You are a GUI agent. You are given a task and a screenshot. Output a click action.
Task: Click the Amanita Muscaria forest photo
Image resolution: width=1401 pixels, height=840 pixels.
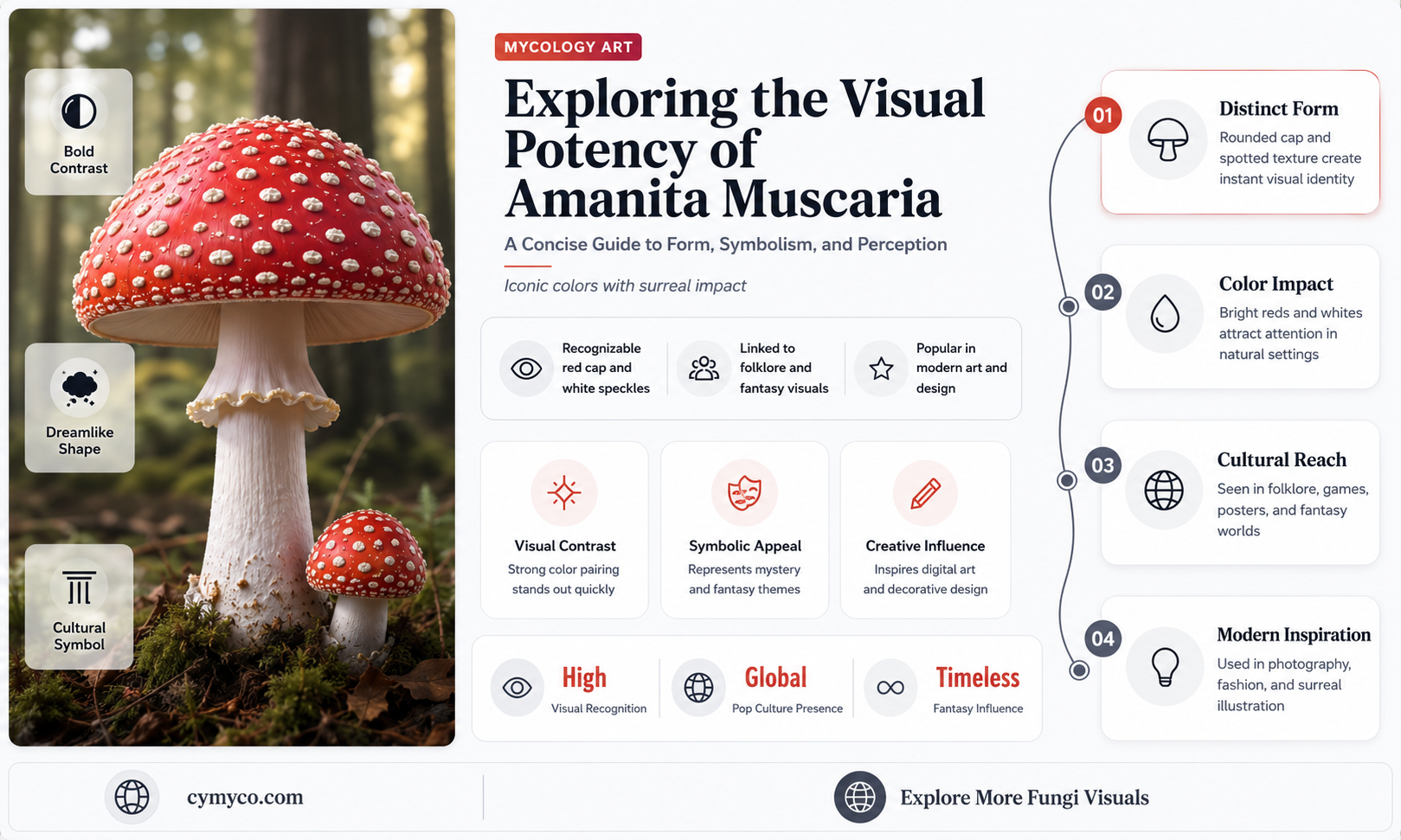pyautogui.click(x=232, y=377)
